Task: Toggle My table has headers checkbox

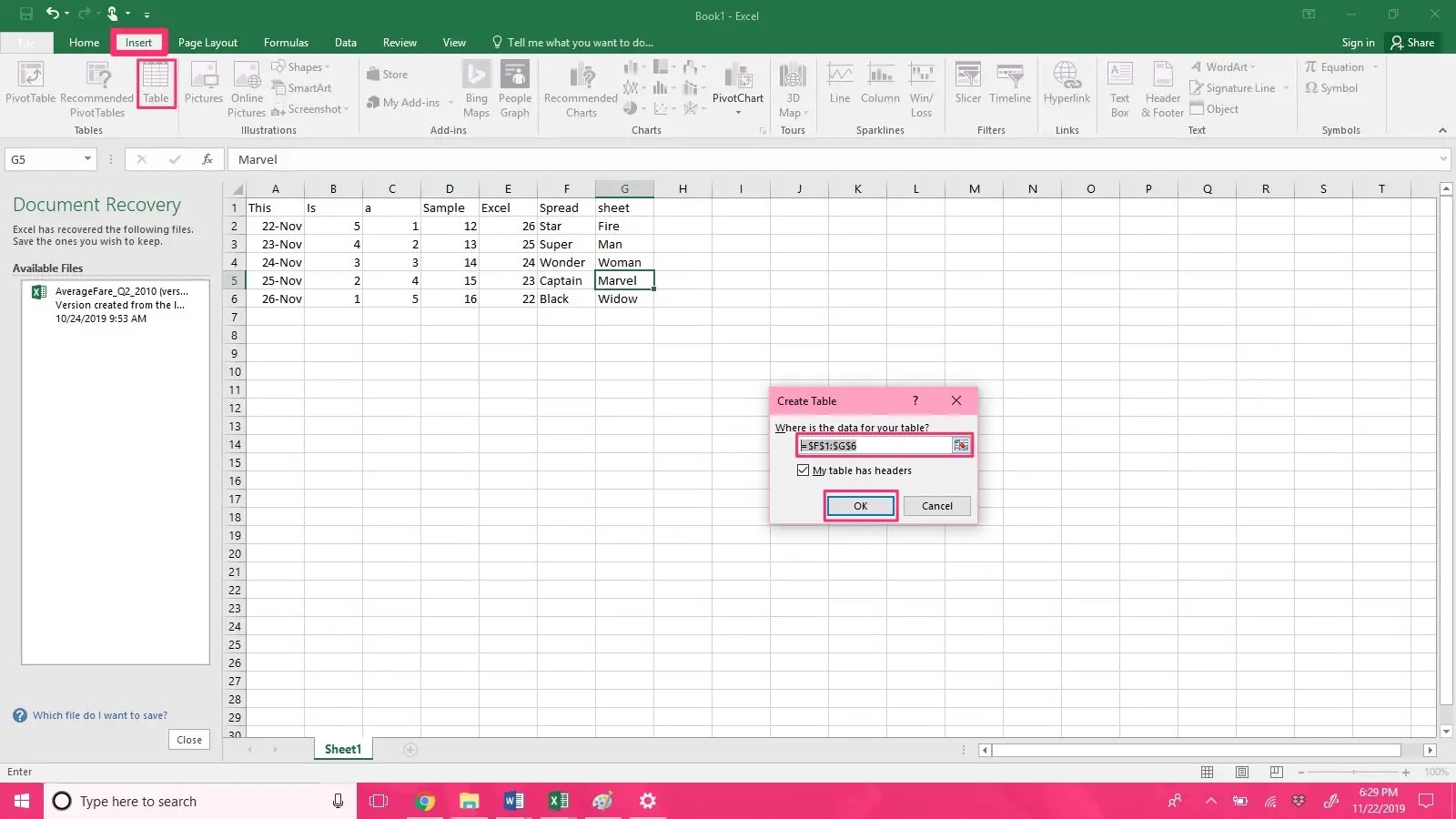Action: (x=803, y=470)
